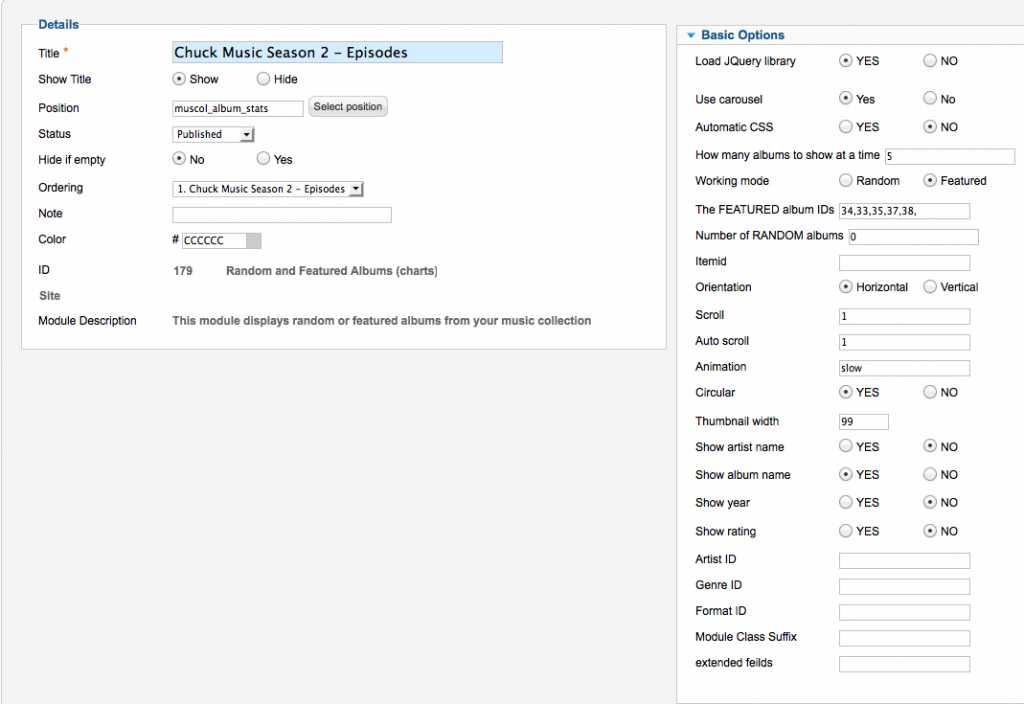Select YES for Show rating
This screenshot has width=1024, height=704.
pos(846,531)
